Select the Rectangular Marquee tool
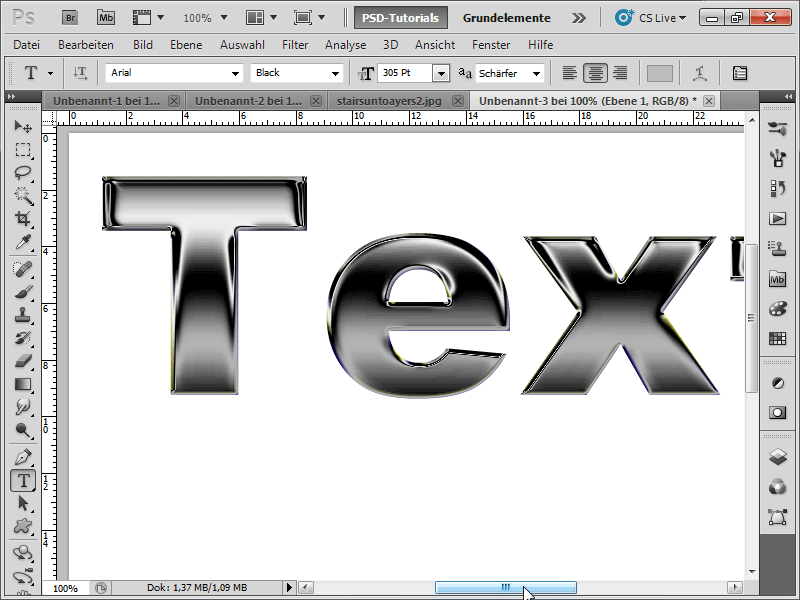The width and height of the screenshot is (800, 600). point(23,149)
